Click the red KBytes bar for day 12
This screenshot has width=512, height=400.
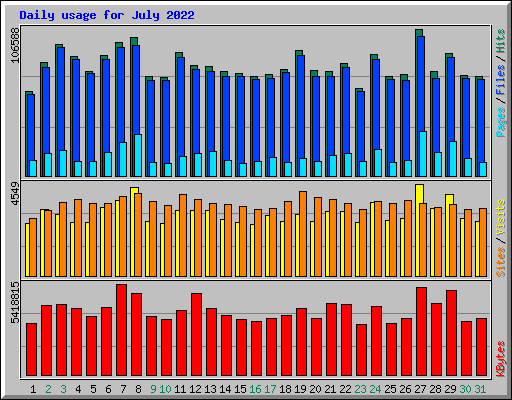[196, 334]
